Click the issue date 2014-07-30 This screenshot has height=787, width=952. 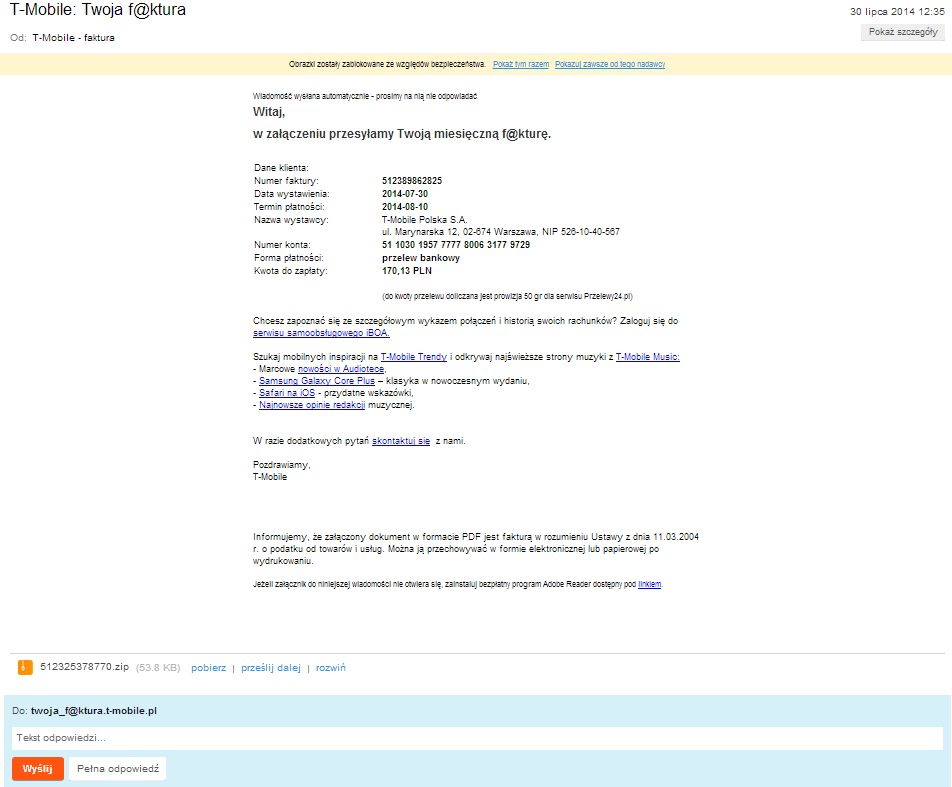[x=405, y=194]
